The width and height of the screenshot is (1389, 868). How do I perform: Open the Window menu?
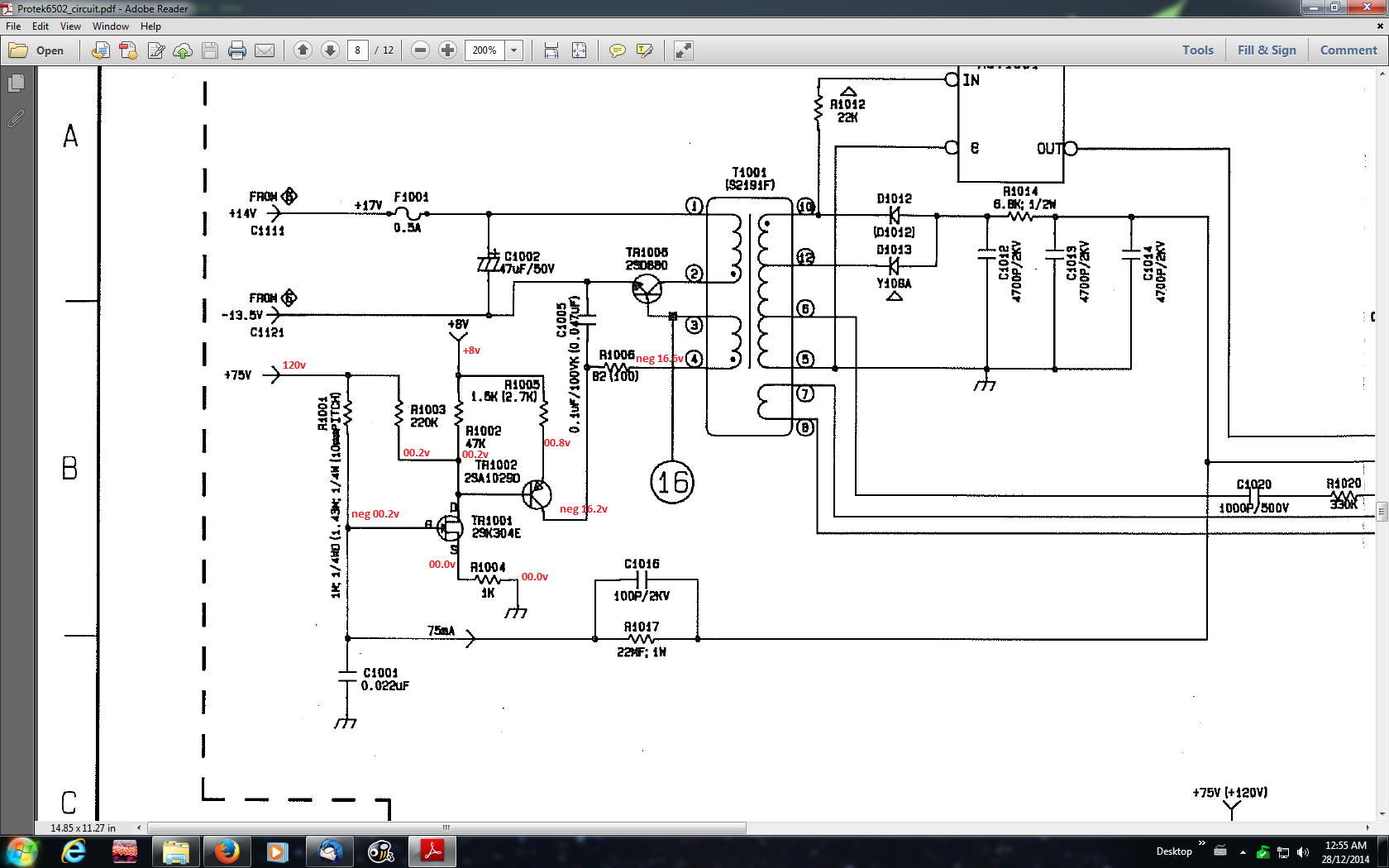click(x=111, y=26)
